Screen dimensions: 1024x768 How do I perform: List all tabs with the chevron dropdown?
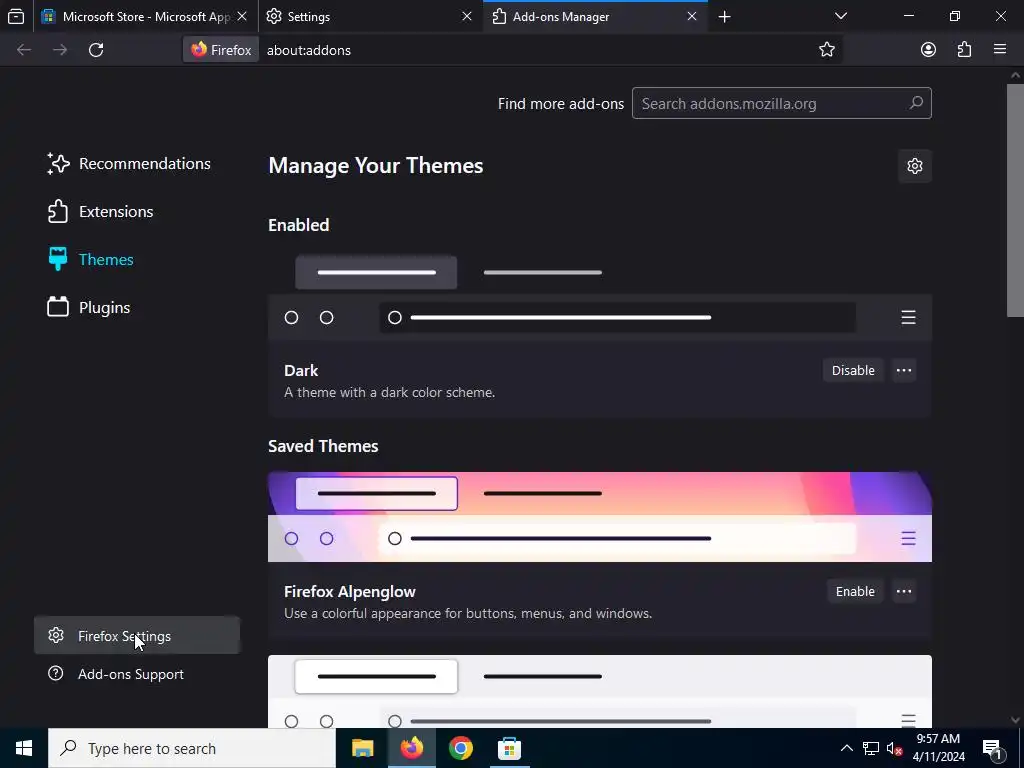[x=841, y=16]
